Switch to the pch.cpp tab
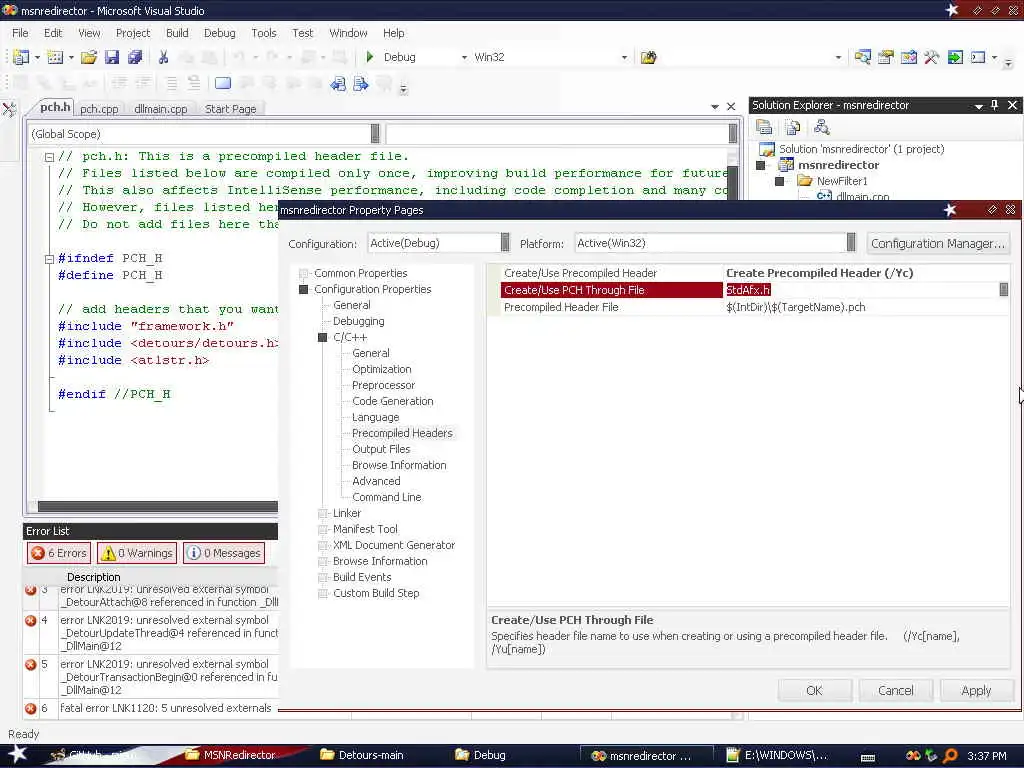Image resolution: width=1024 pixels, height=768 pixels. point(99,109)
